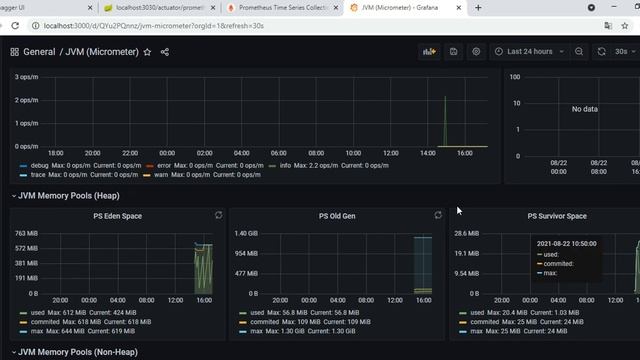Close the Grafana browser tab
Image resolution: width=640 pixels, height=360 pixels.
tap(458, 8)
